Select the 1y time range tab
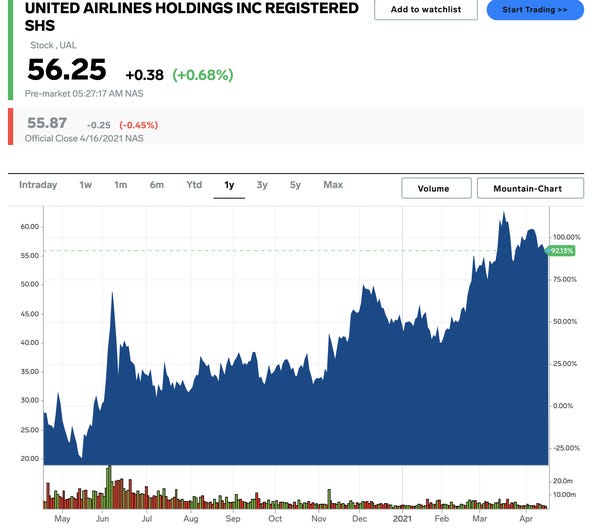 pos(229,185)
